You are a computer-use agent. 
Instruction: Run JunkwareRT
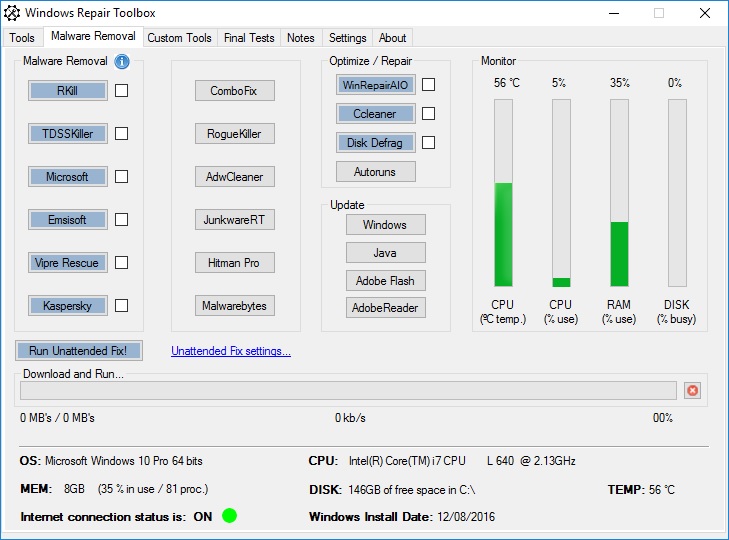pyautogui.click(x=235, y=220)
